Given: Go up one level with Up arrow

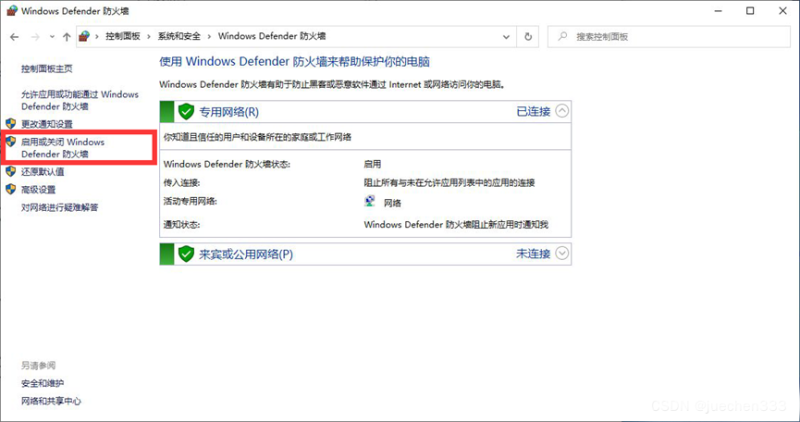Looking at the screenshot, I should coord(67,37).
